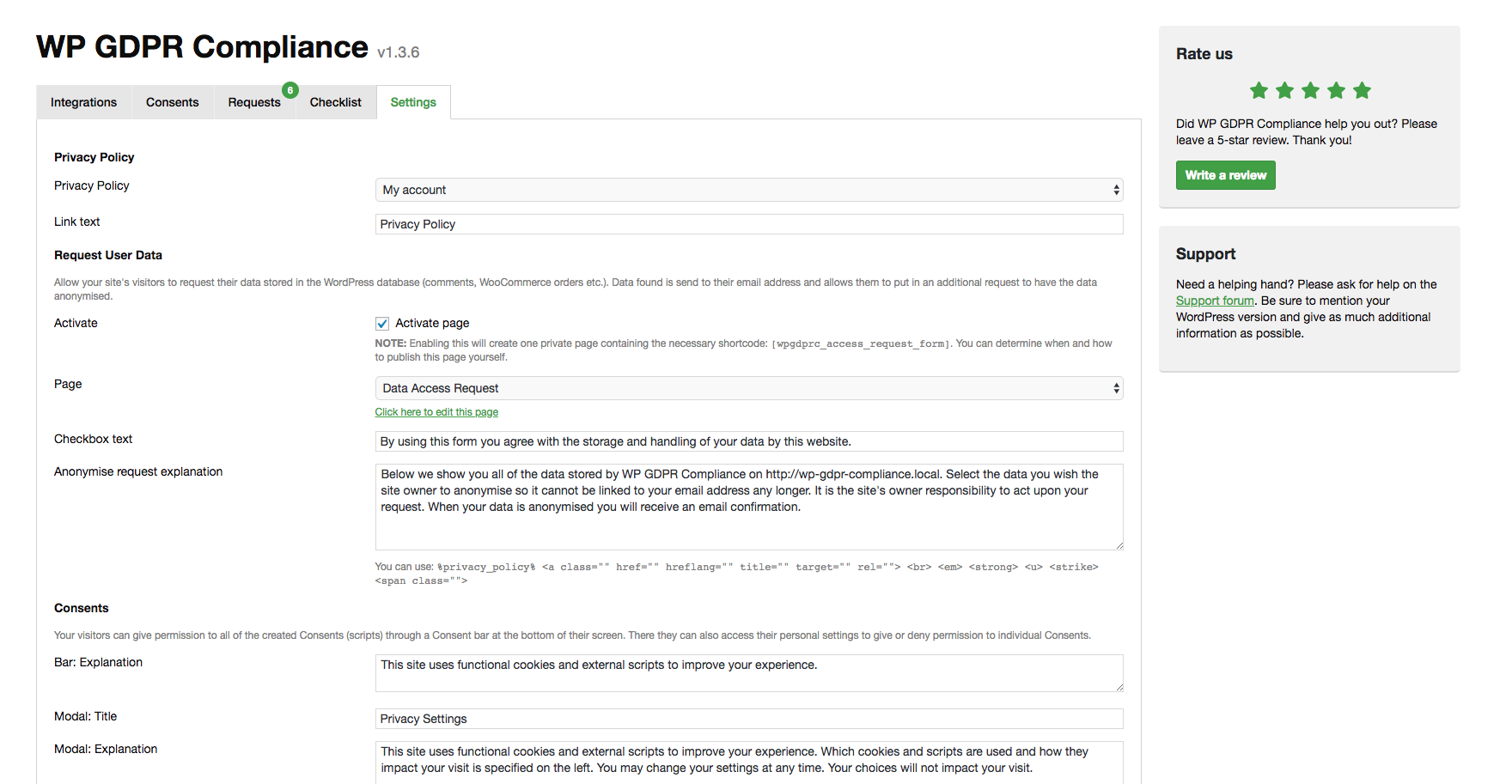Open the Consents tab
Image resolution: width=1512 pixels, height=784 pixels.
[x=172, y=102]
